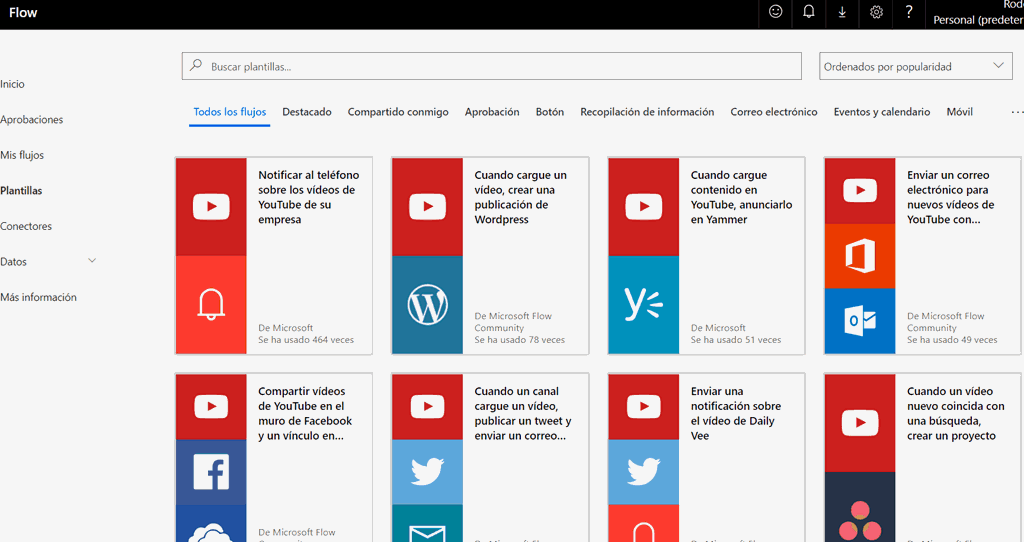1024x542 pixels.
Task: Show more categories with the ellipsis button
Action: coord(1016,112)
